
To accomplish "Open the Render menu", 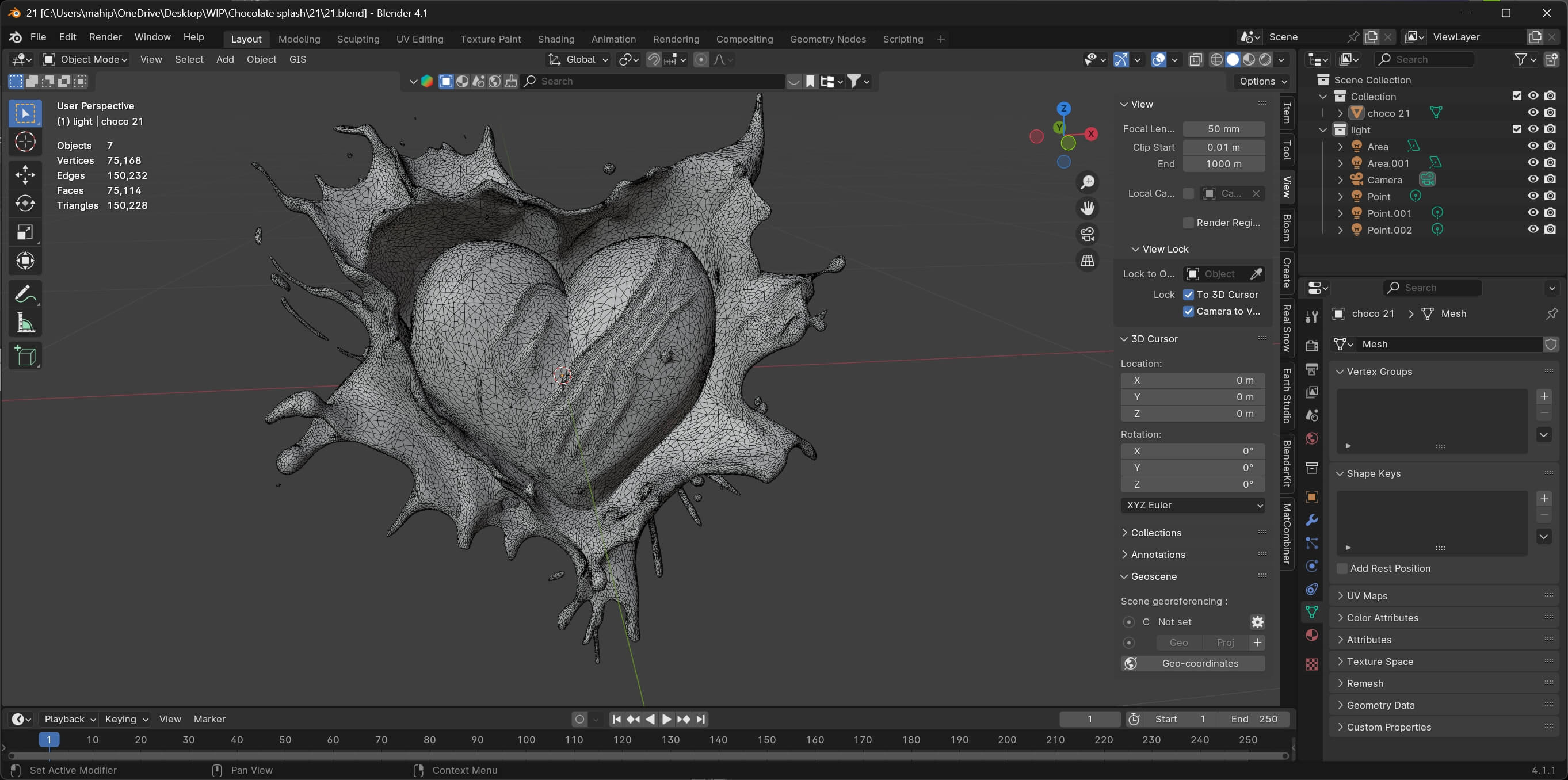I will [105, 37].
